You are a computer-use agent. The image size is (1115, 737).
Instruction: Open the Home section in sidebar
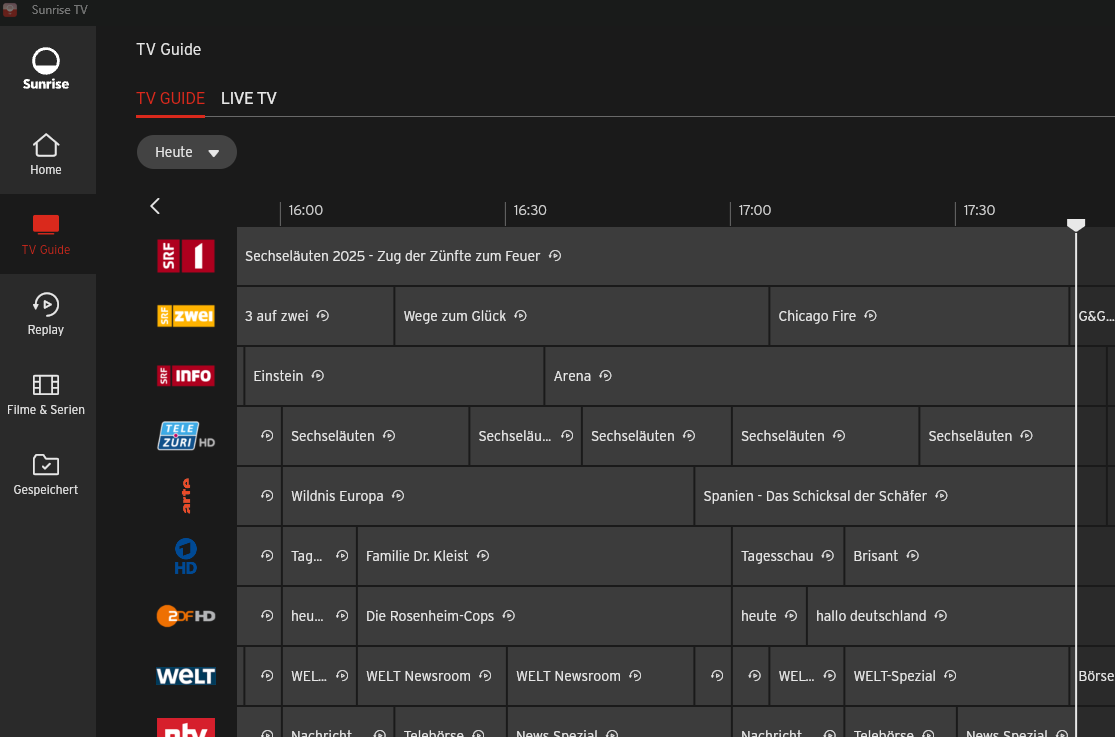46,154
